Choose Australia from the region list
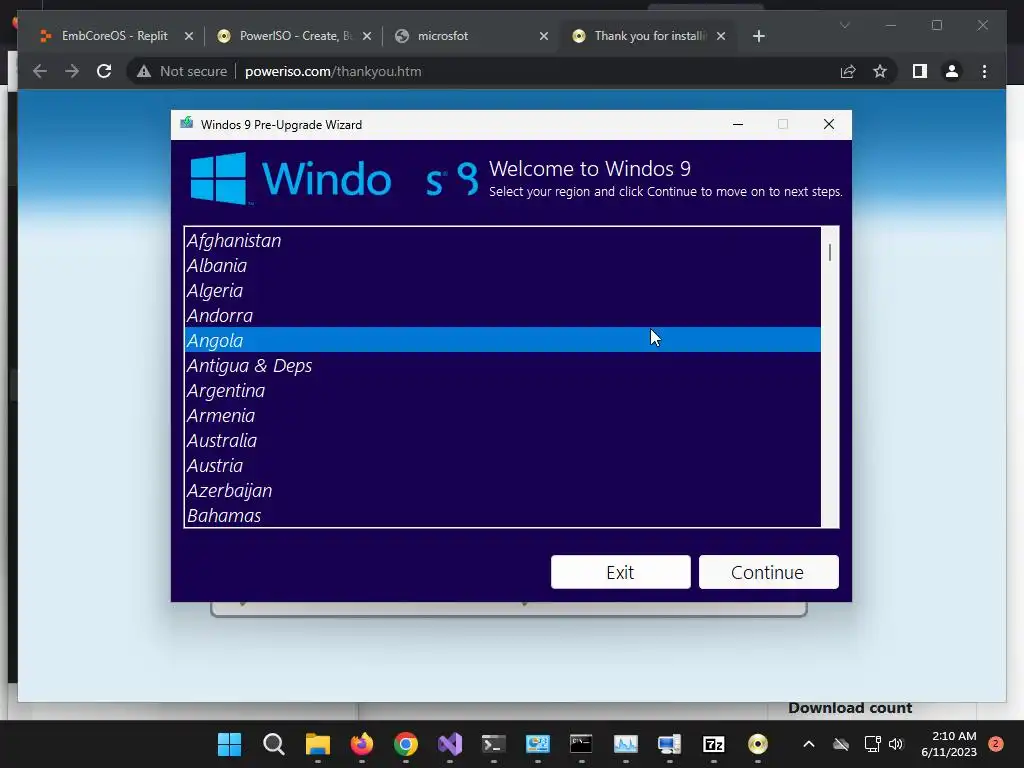Image resolution: width=1024 pixels, height=768 pixels. click(503, 440)
